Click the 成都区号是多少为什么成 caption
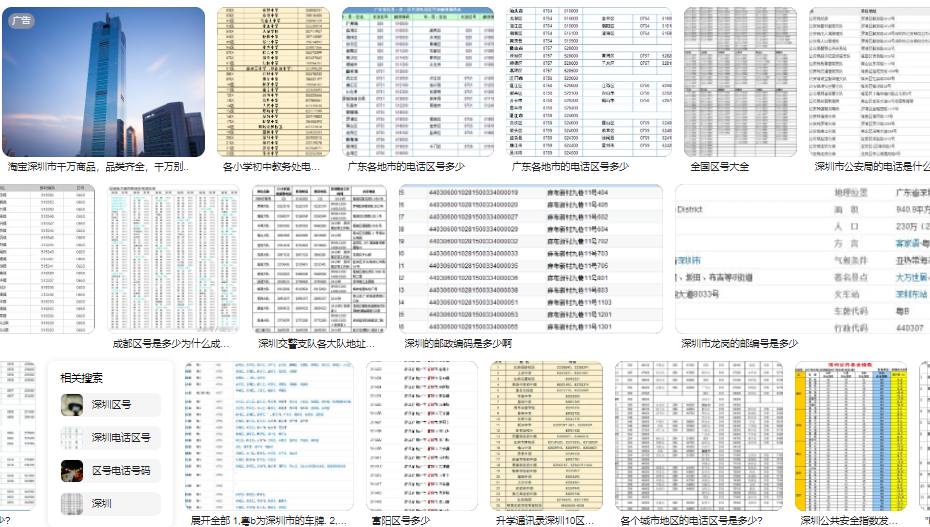Image resolution: width=930 pixels, height=527 pixels. [x=170, y=344]
